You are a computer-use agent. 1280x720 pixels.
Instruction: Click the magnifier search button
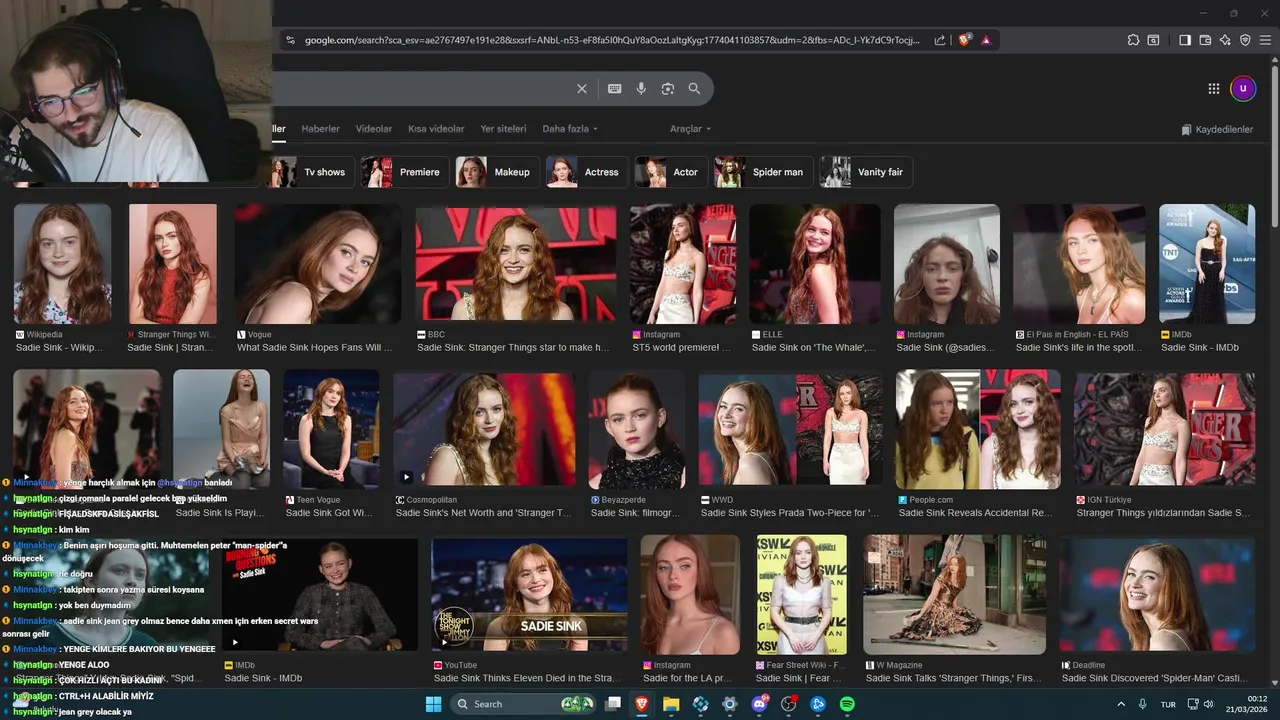(694, 89)
